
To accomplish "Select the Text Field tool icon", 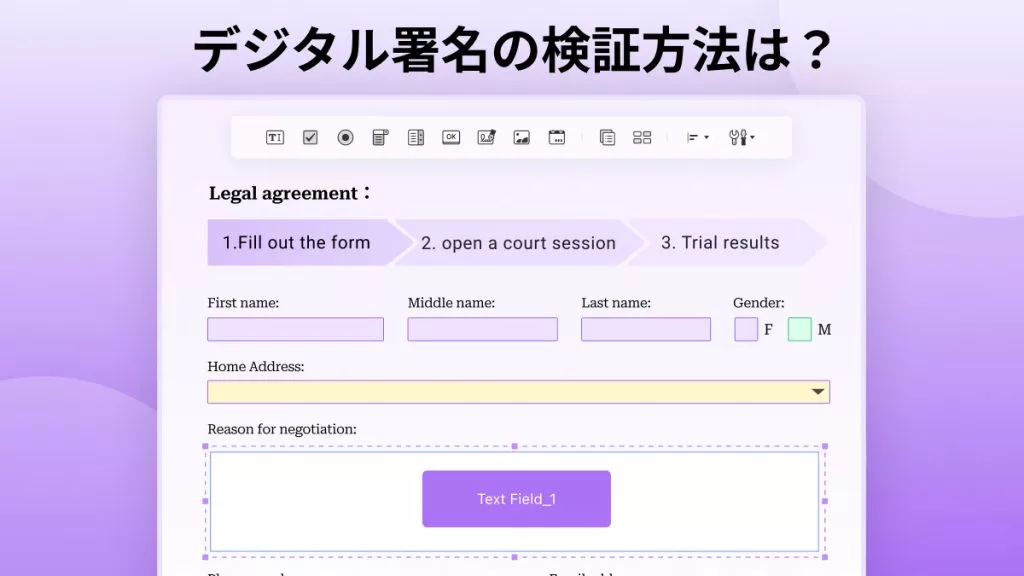I will click(275, 138).
